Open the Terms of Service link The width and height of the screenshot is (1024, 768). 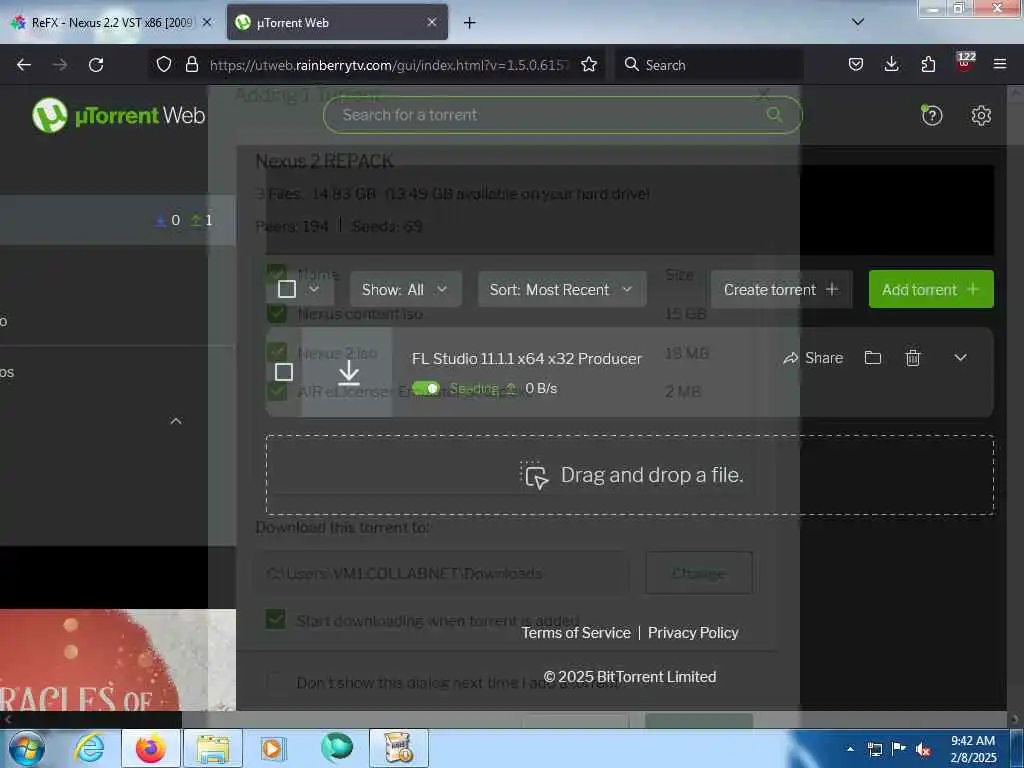coord(575,633)
